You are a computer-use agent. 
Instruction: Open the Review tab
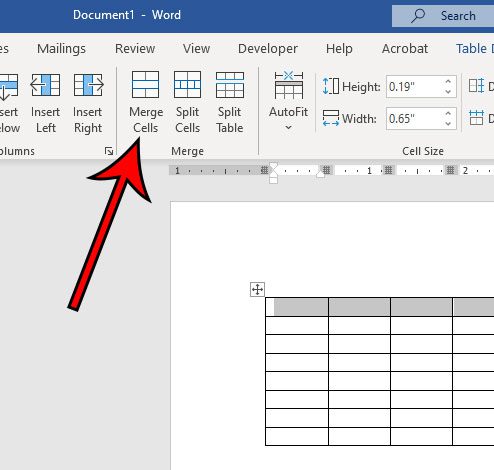tap(135, 49)
